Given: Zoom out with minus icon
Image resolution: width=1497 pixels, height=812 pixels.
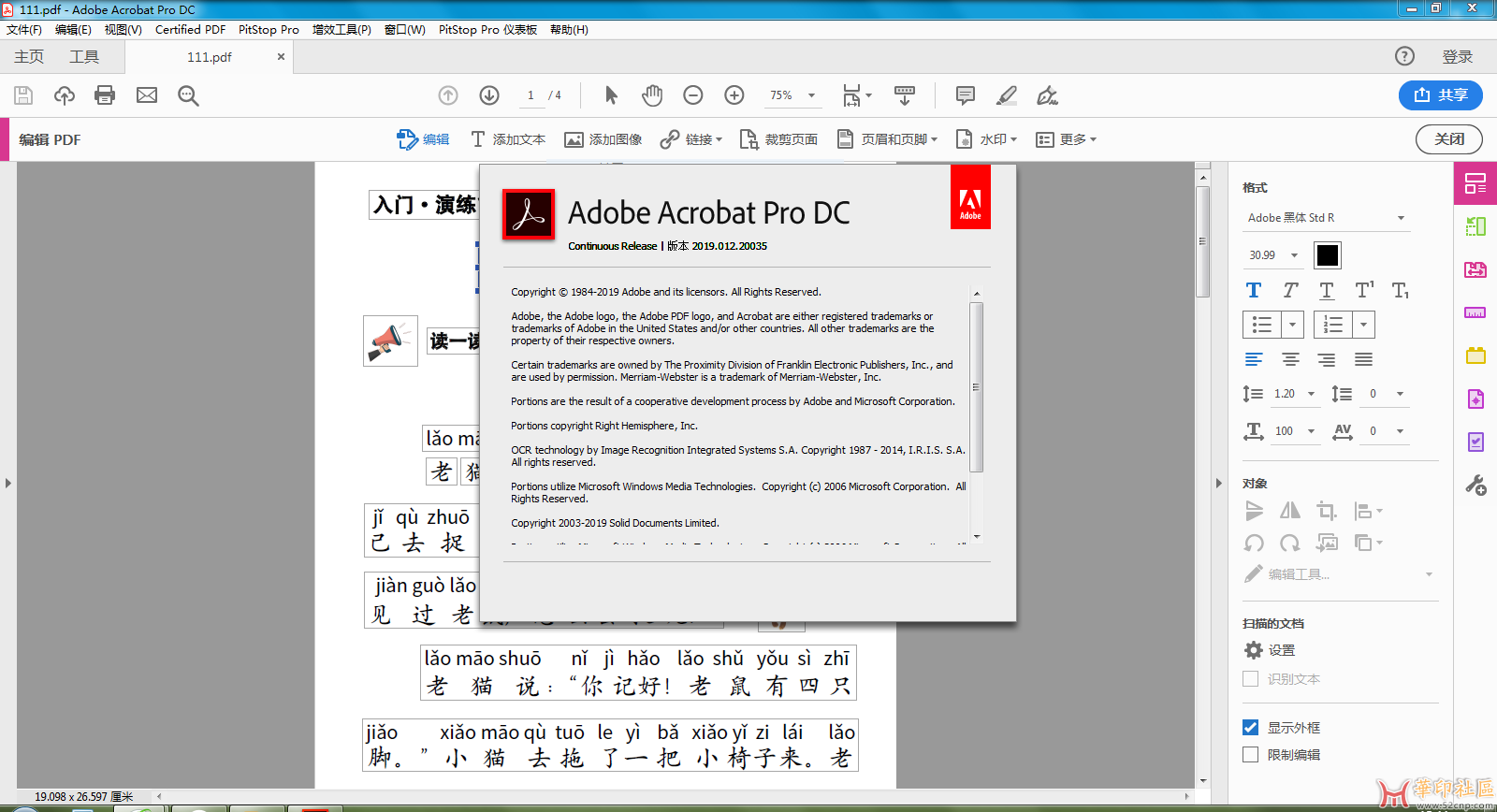Looking at the screenshot, I should click(693, 95).
